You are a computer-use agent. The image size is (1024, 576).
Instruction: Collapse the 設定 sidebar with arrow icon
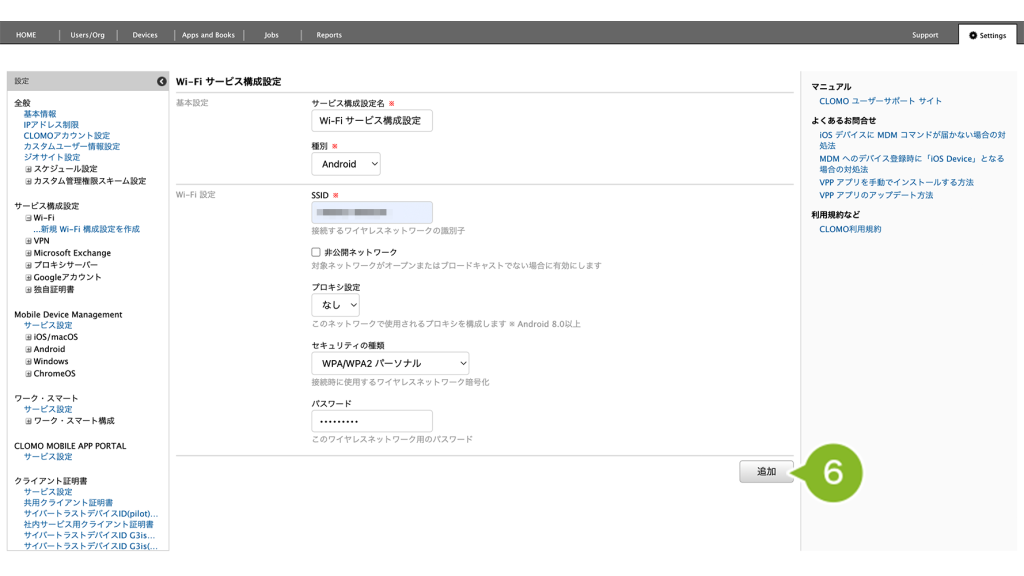click(162, 81)
